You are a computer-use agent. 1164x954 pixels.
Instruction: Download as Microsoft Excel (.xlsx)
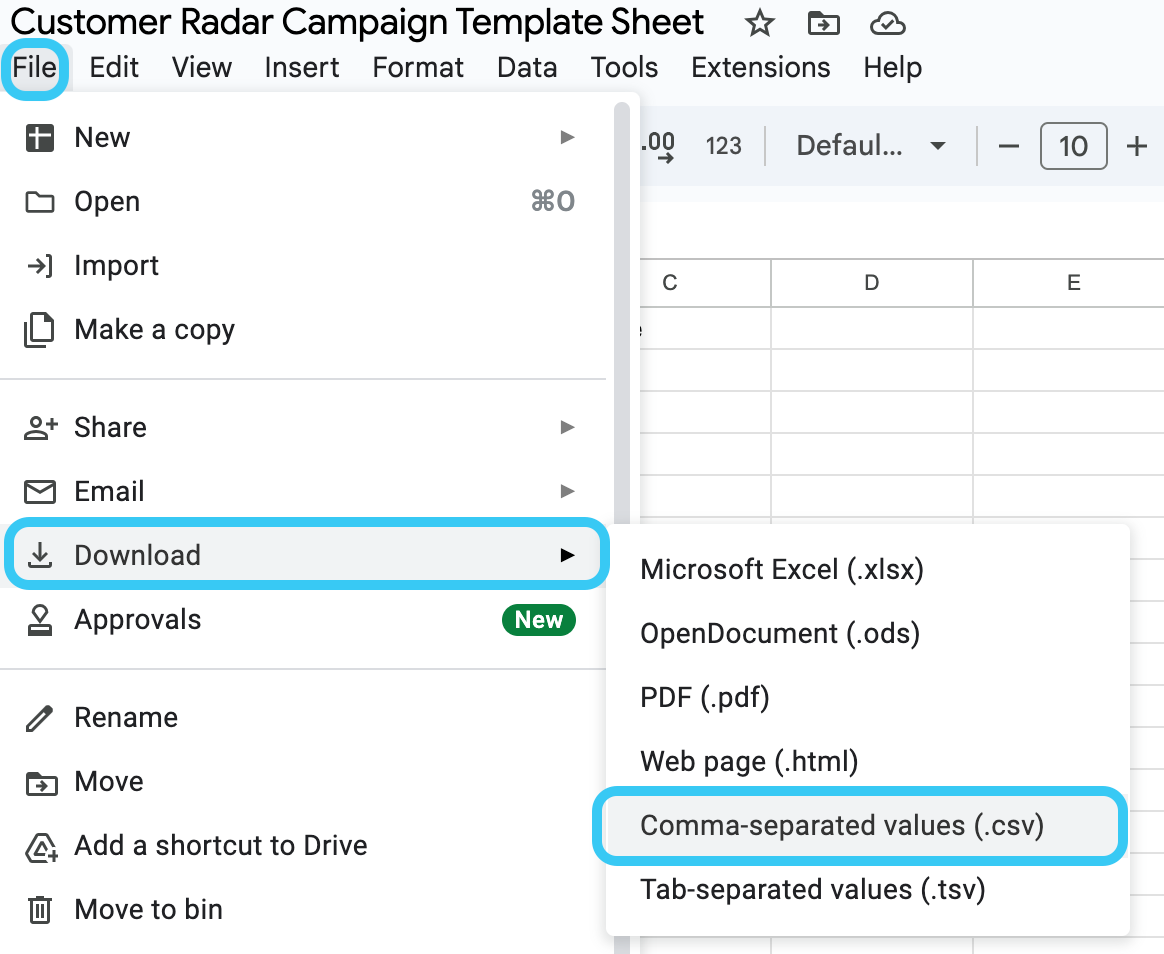coord(868,569)
